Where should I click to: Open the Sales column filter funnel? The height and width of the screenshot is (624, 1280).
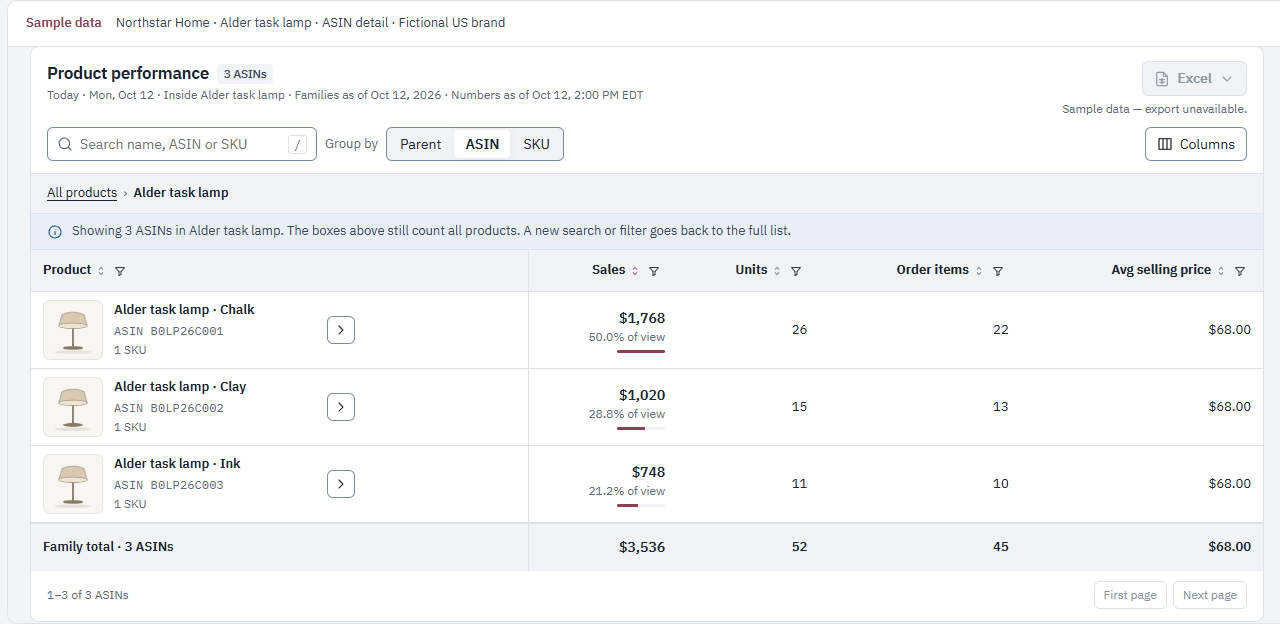pyautogui.click(x=654, y=270)
